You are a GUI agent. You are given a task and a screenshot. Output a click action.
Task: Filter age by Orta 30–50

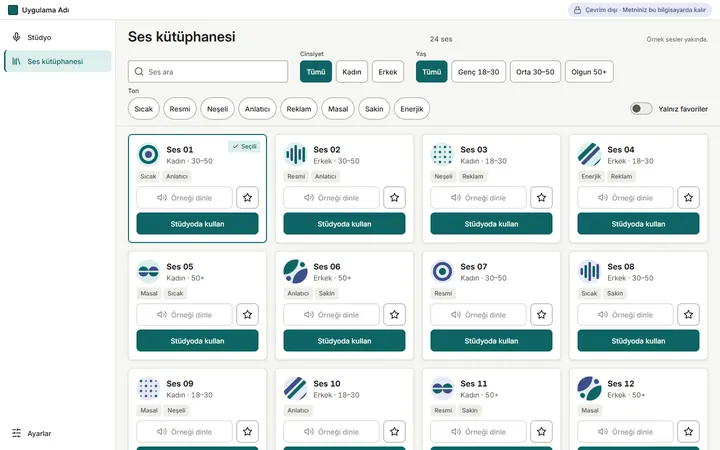tap(535, 72)
